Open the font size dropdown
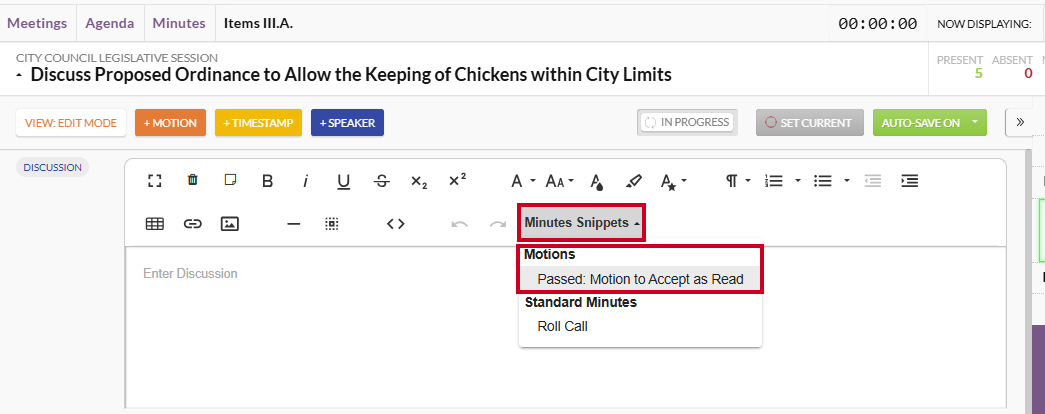The image size is (1045, 414). point(560,181)
